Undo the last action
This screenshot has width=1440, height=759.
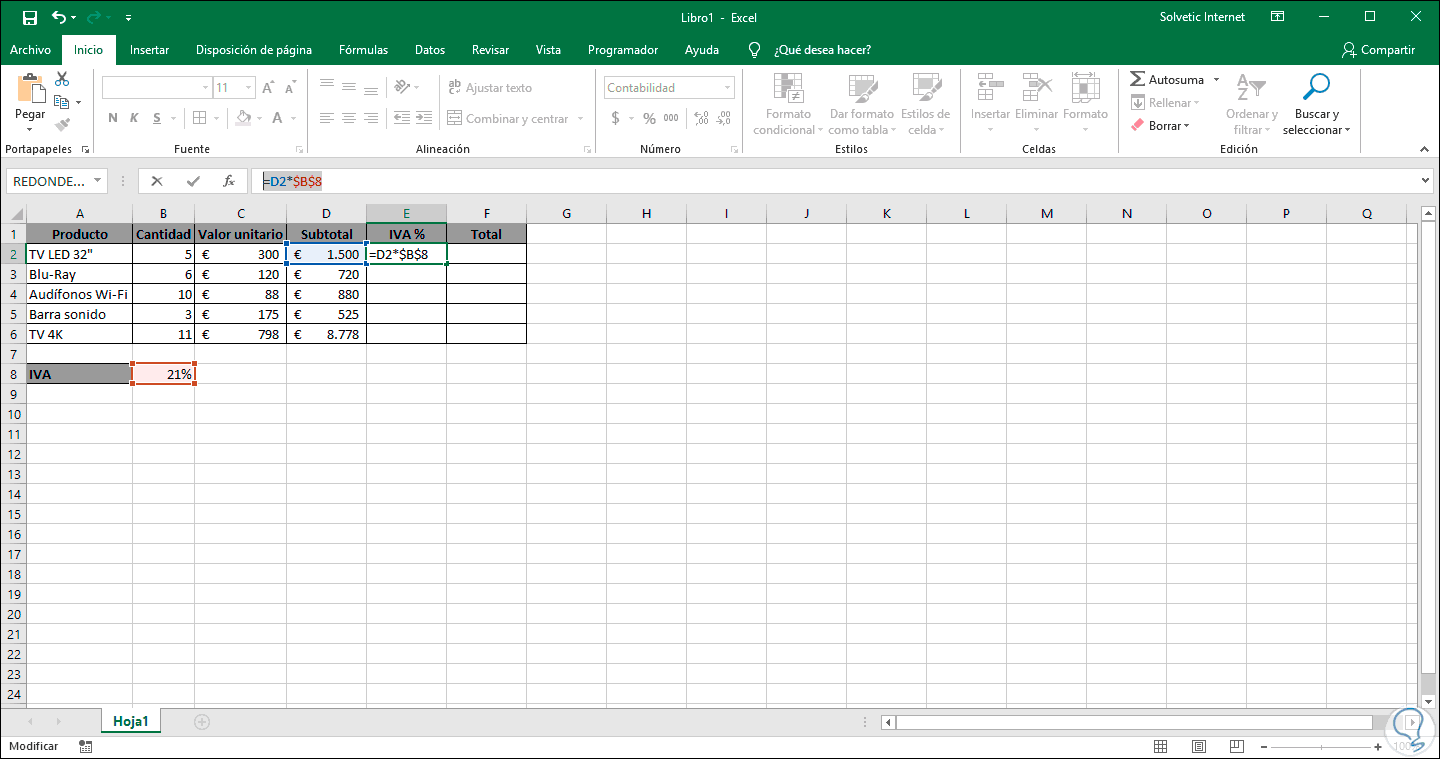coord(58,17)
